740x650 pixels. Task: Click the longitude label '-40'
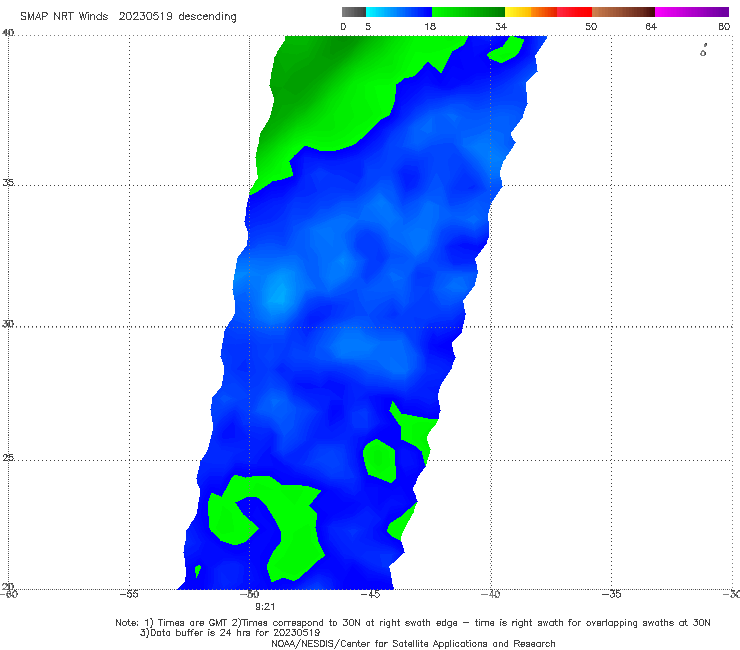coord(490,594)
